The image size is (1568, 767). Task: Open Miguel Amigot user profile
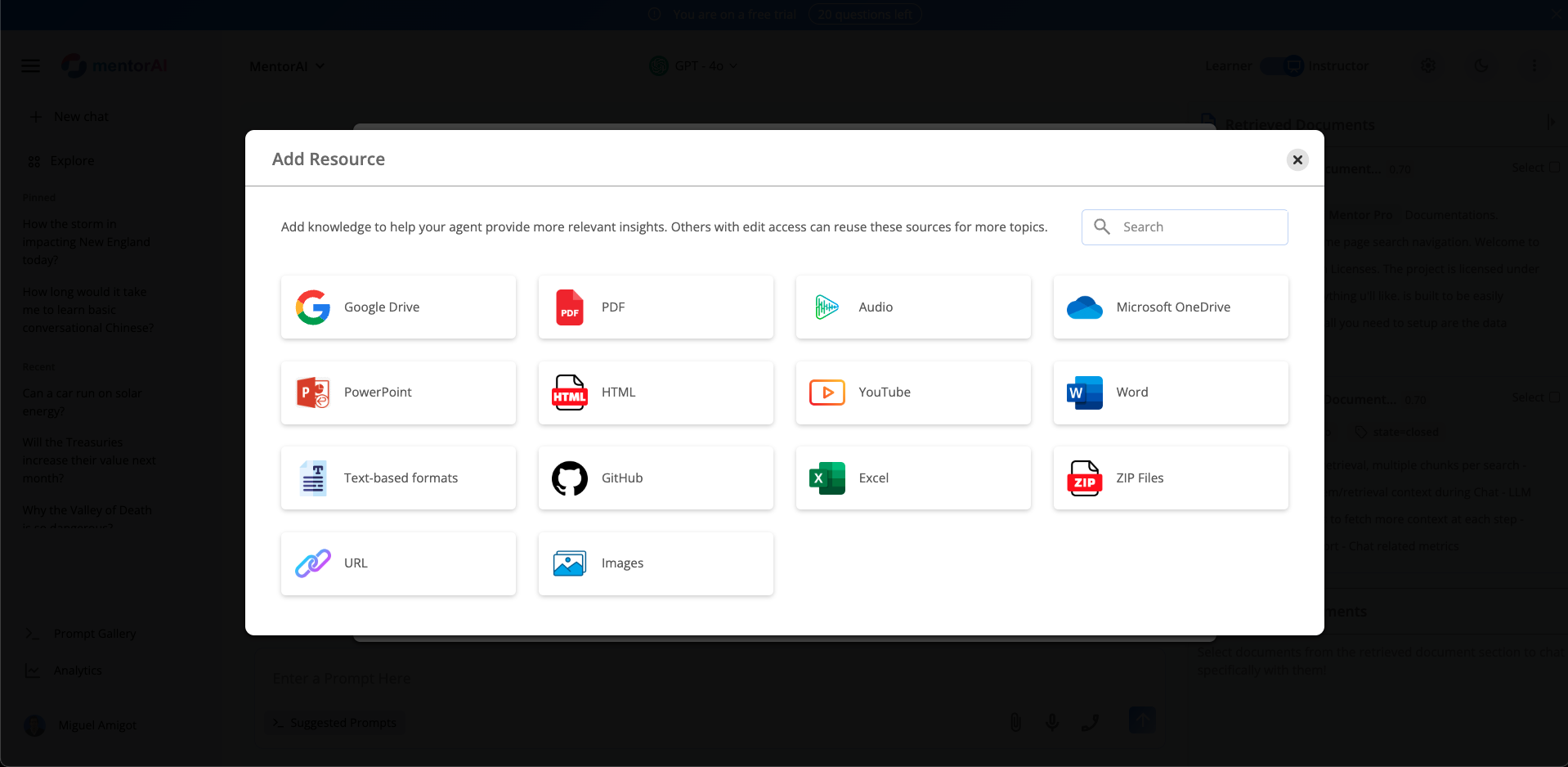(82, 725)
